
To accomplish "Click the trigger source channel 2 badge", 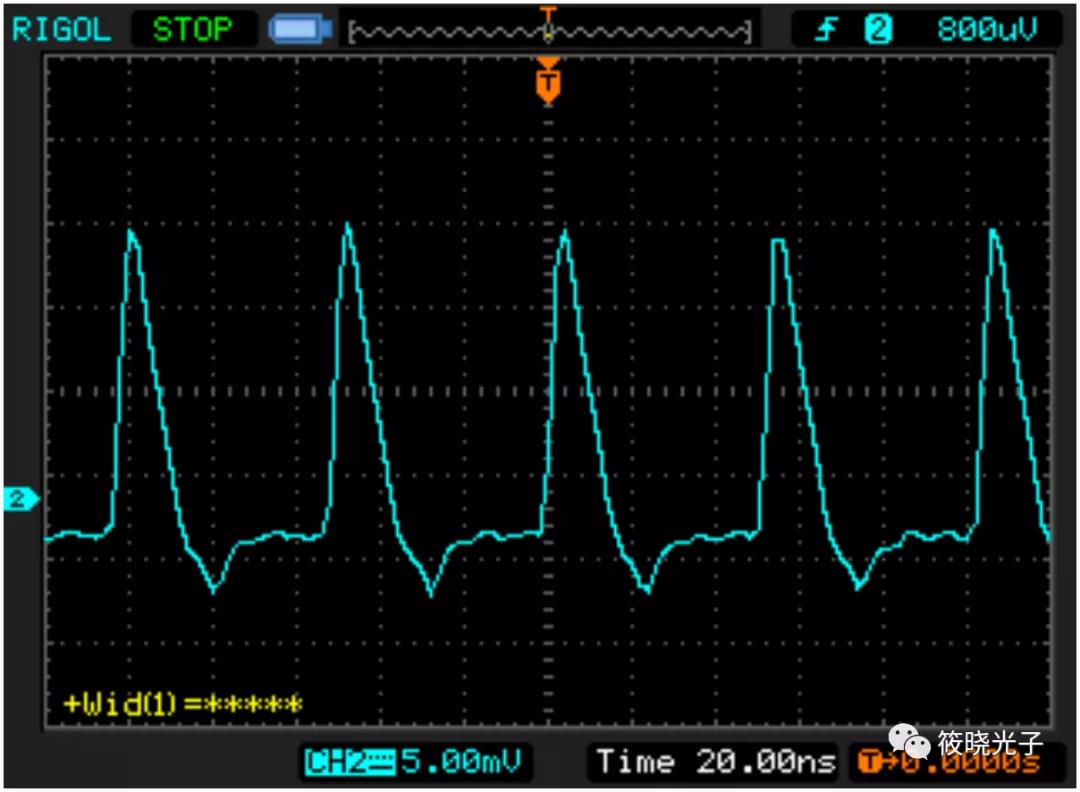I will (x=877, y=30).
